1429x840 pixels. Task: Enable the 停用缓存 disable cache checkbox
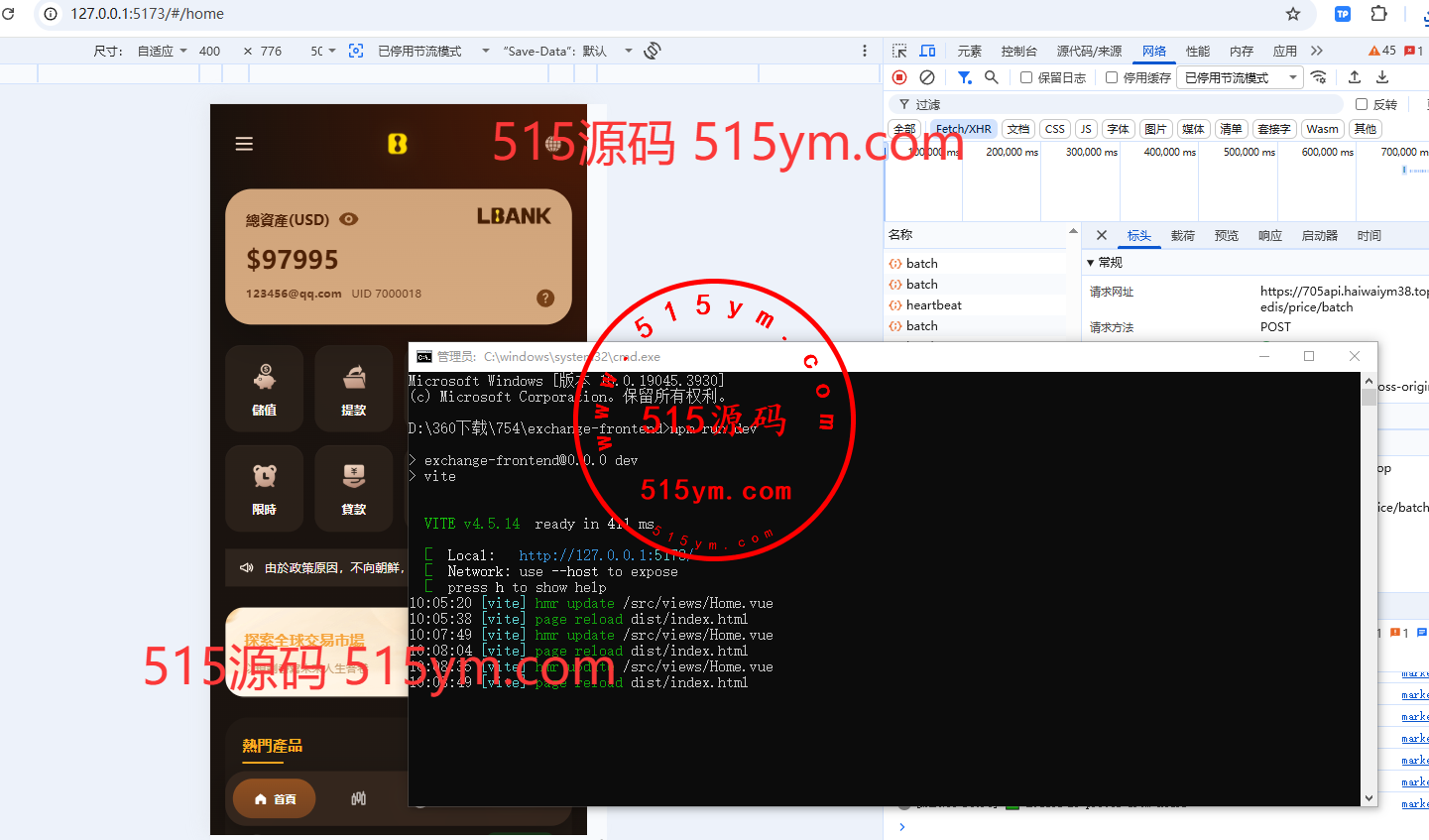click(1112, 77)
